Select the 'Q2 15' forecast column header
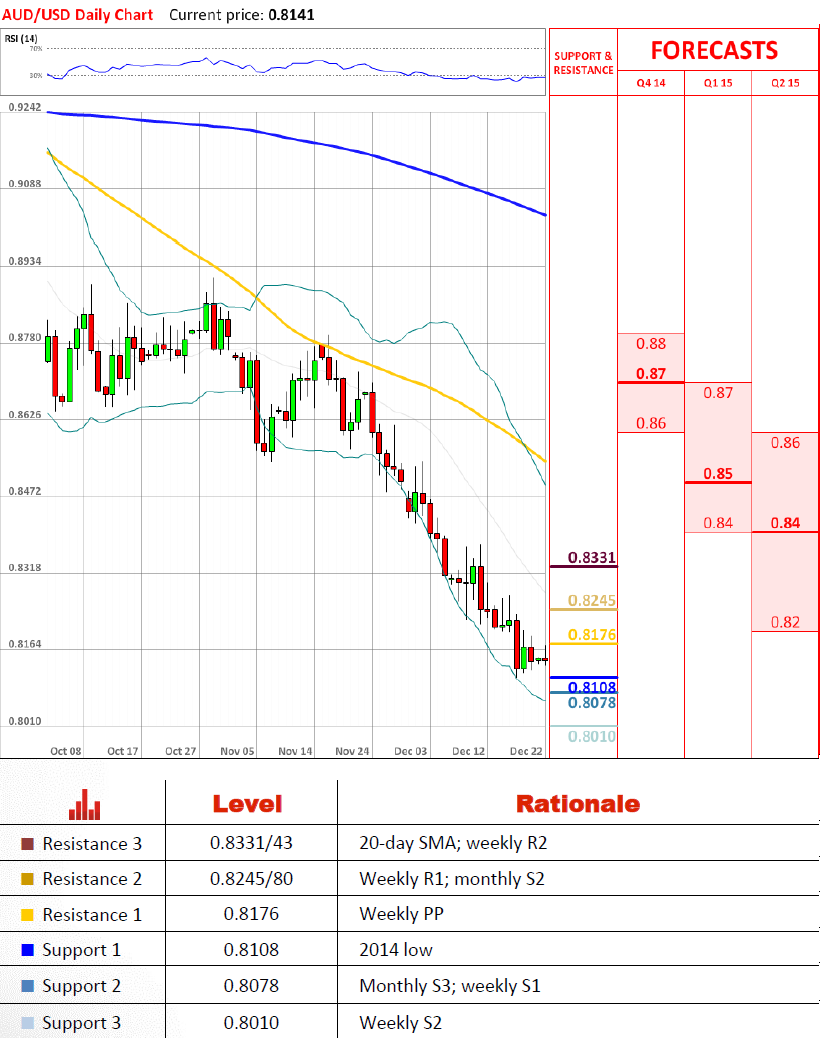820x1038 pixels. coord(785,83)
